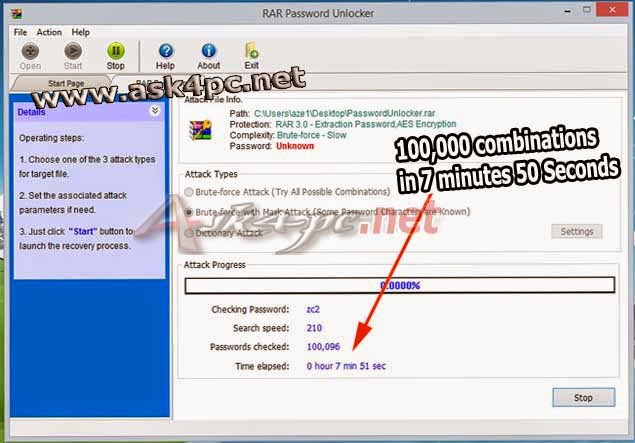Image resolution: width=635 pixels, height=443 pixels.
Task: Click the archive path PasswordUnlocker.rar
Action: [345, 113]
